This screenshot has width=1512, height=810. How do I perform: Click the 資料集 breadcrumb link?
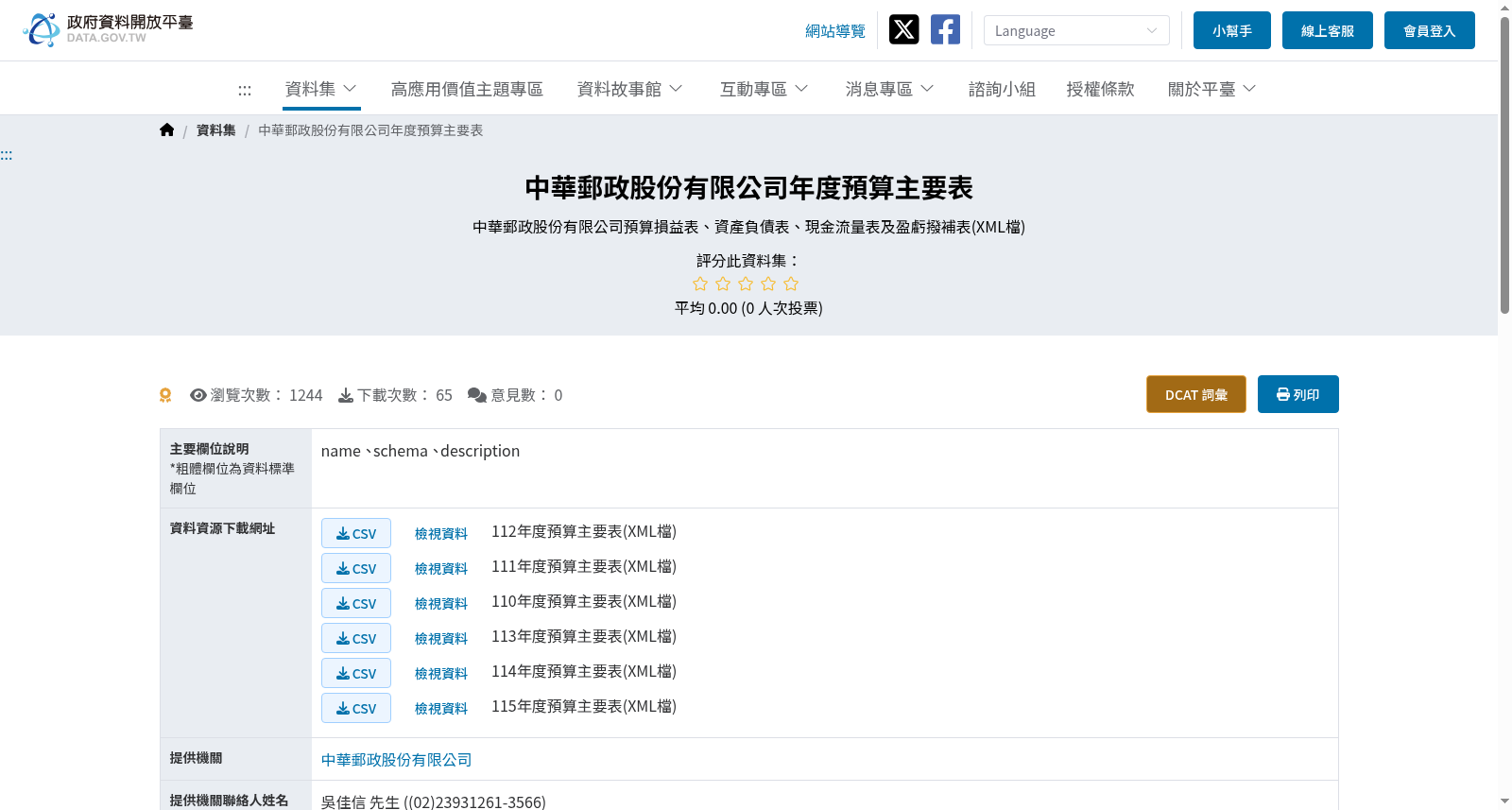click(x=216, y=130)
